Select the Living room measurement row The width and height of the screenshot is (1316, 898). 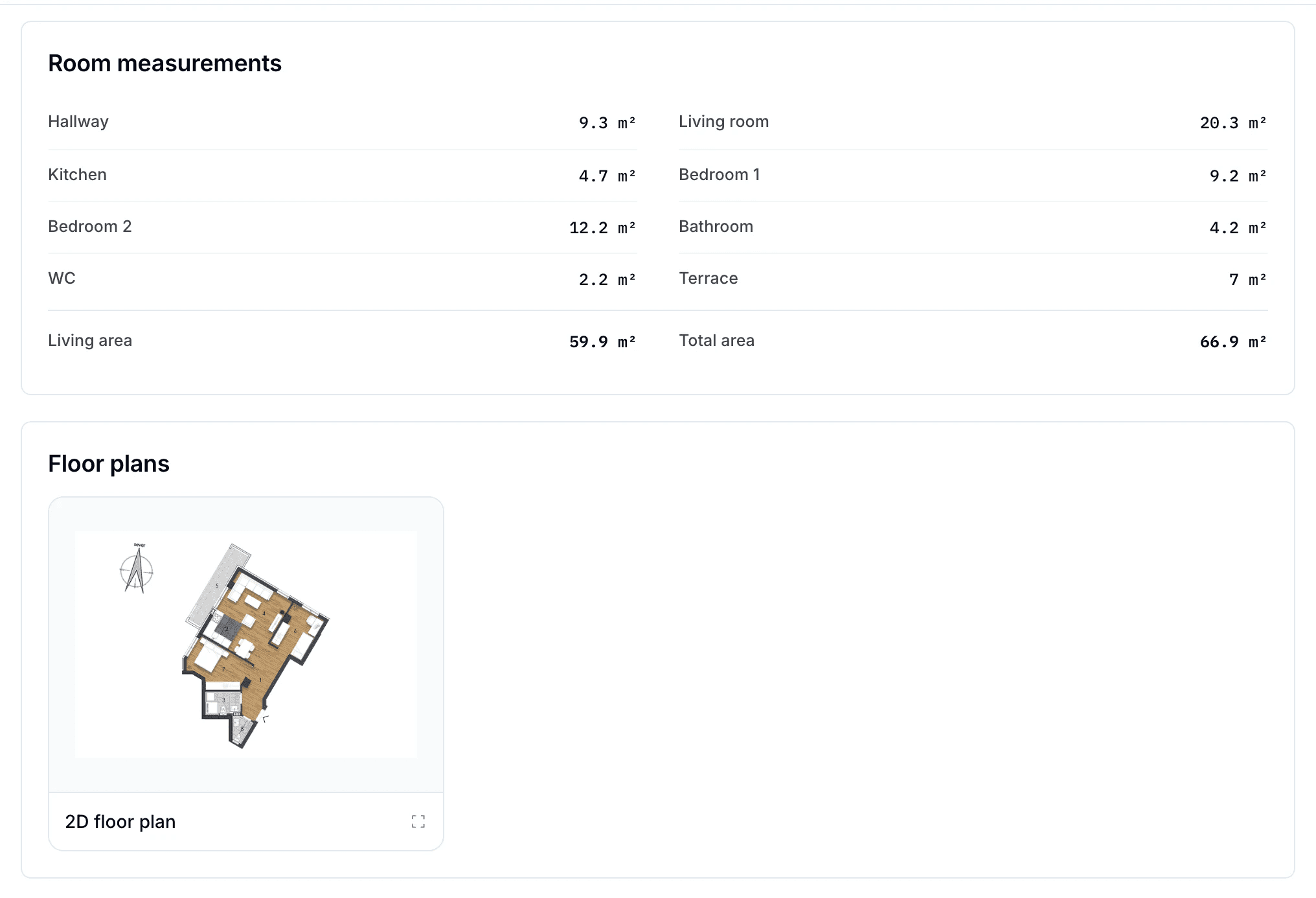(973, 122)
